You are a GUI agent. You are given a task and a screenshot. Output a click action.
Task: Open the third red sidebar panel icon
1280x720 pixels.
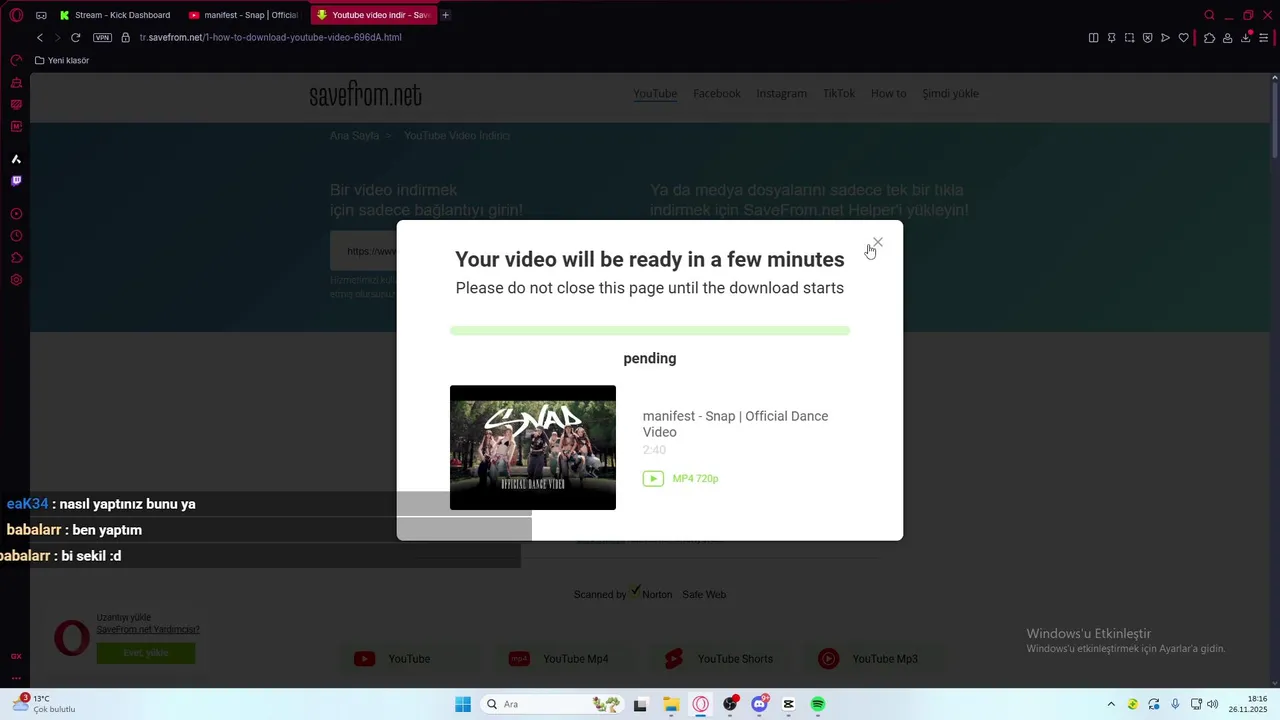[16, 105]
